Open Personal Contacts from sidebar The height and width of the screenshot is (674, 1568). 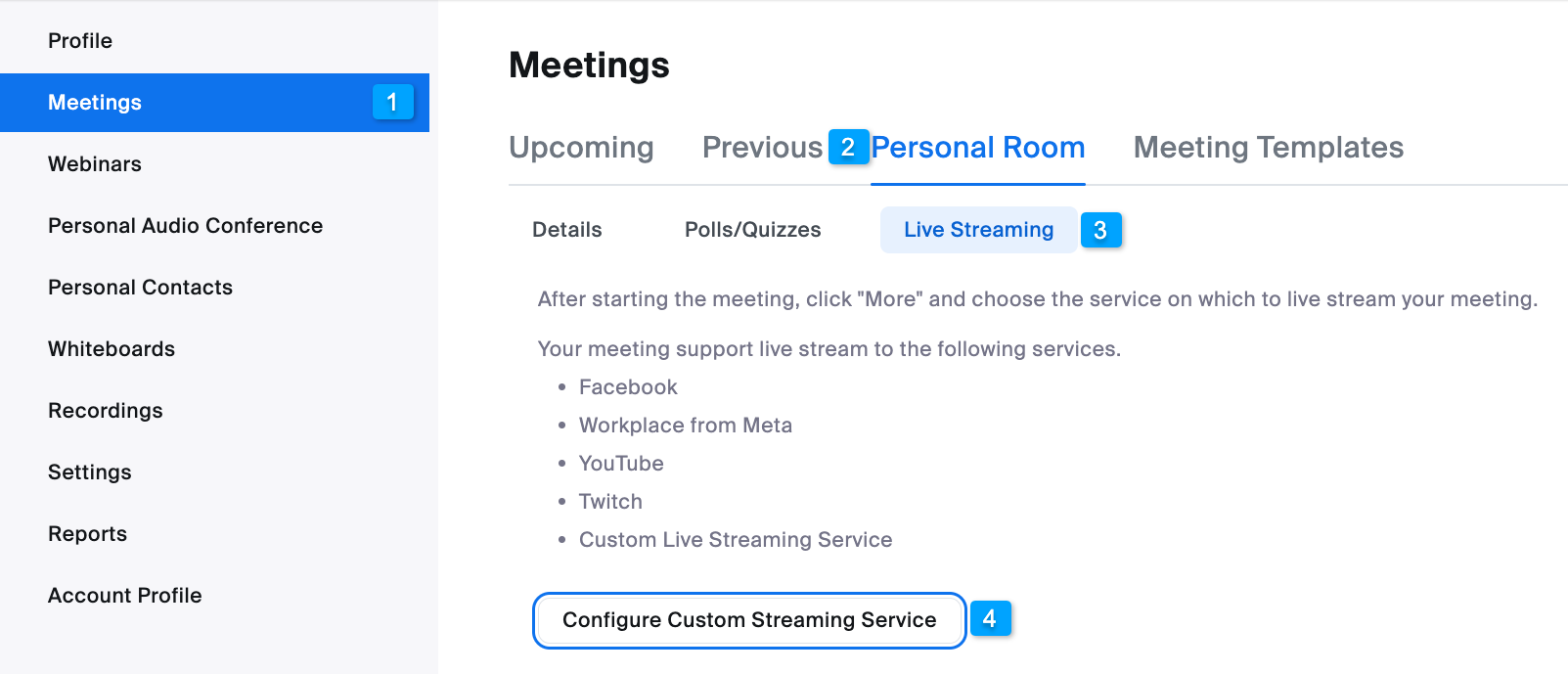tap(140, 287)
